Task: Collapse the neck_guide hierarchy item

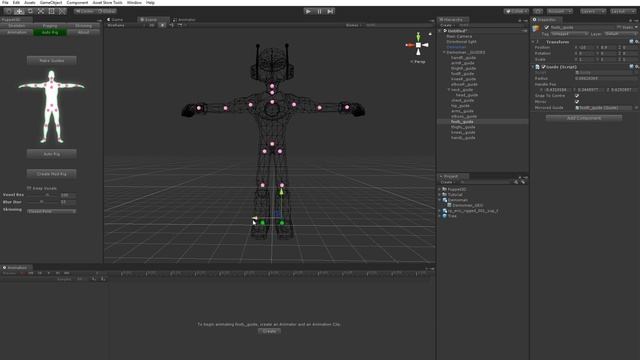Action: click(x=449, y=89)
